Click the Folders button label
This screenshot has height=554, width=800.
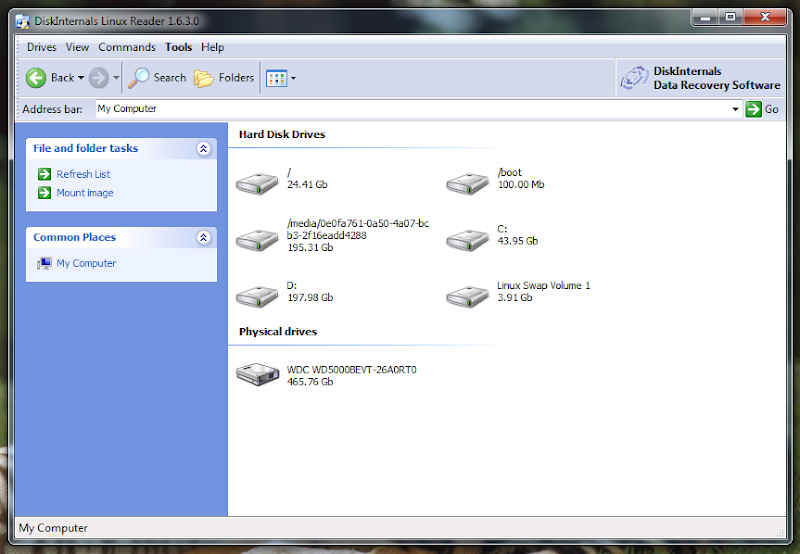coord(236,78)
